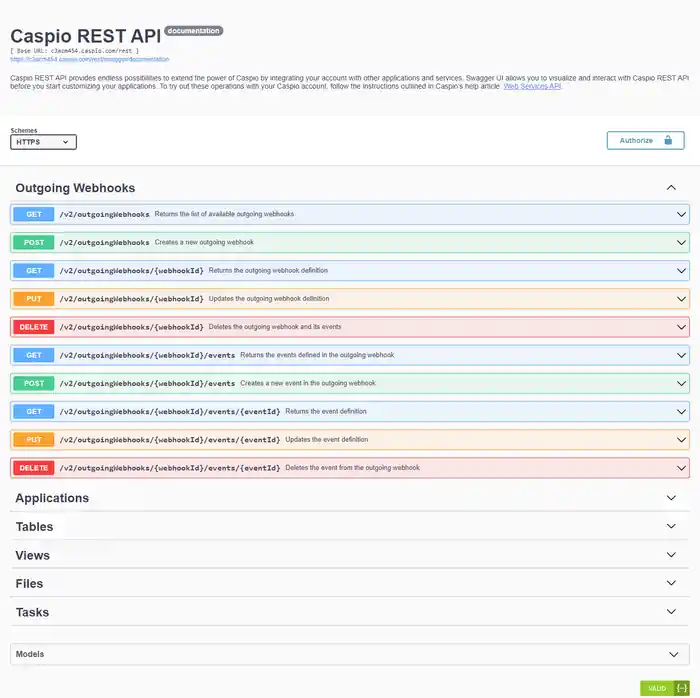Click path /v2/outgoingWebhooks in first GET row
This screenshot has width=700, height=698.
[104, 215]
